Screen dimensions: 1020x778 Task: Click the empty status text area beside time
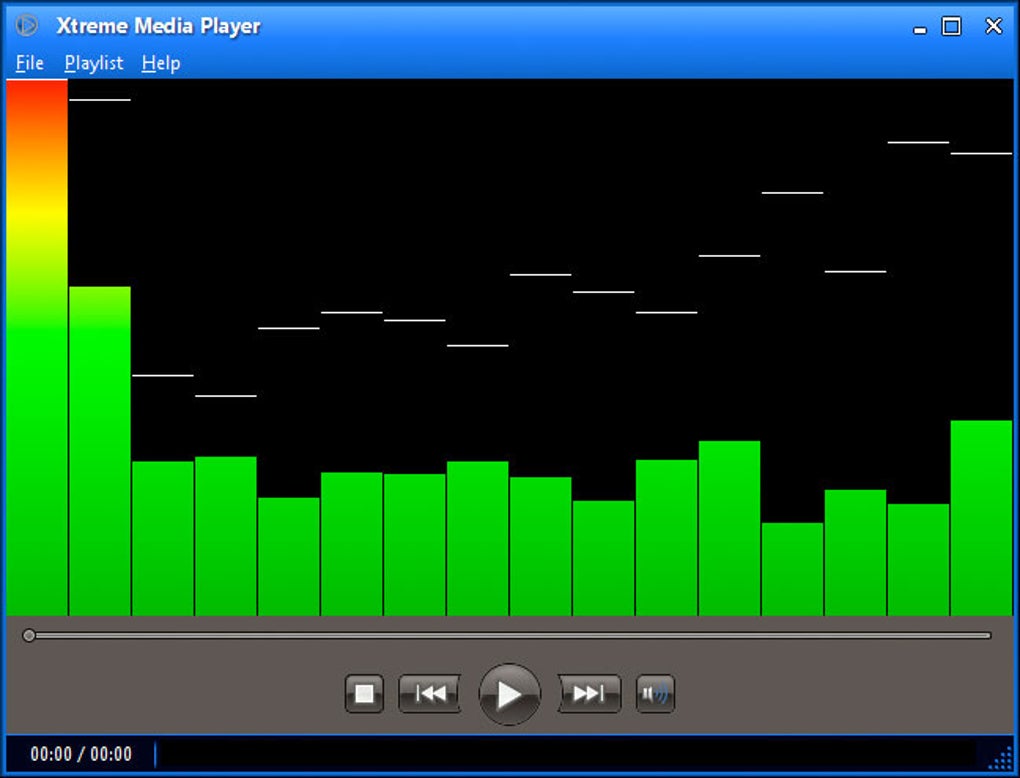tap(565, 754)
